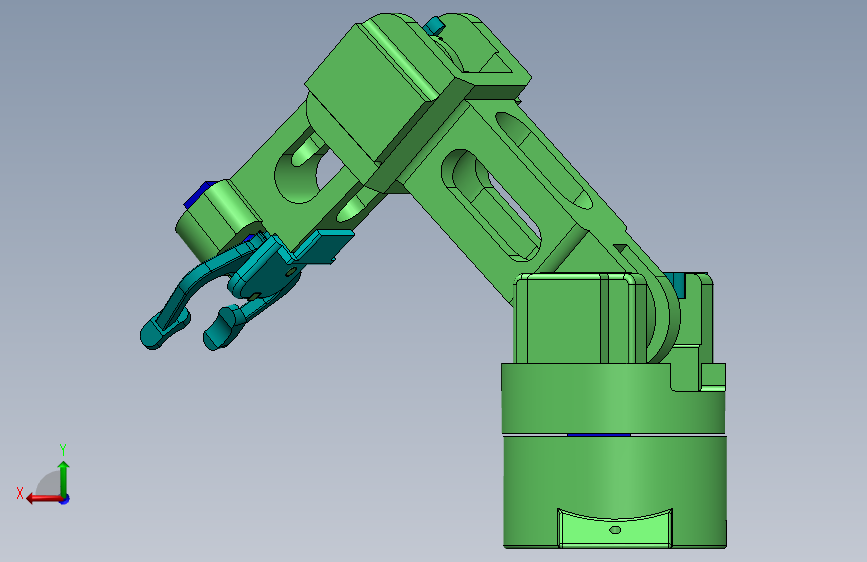Click the green Y axis arrow of the triad
The image size is (867, 562).
coord(64,478)
